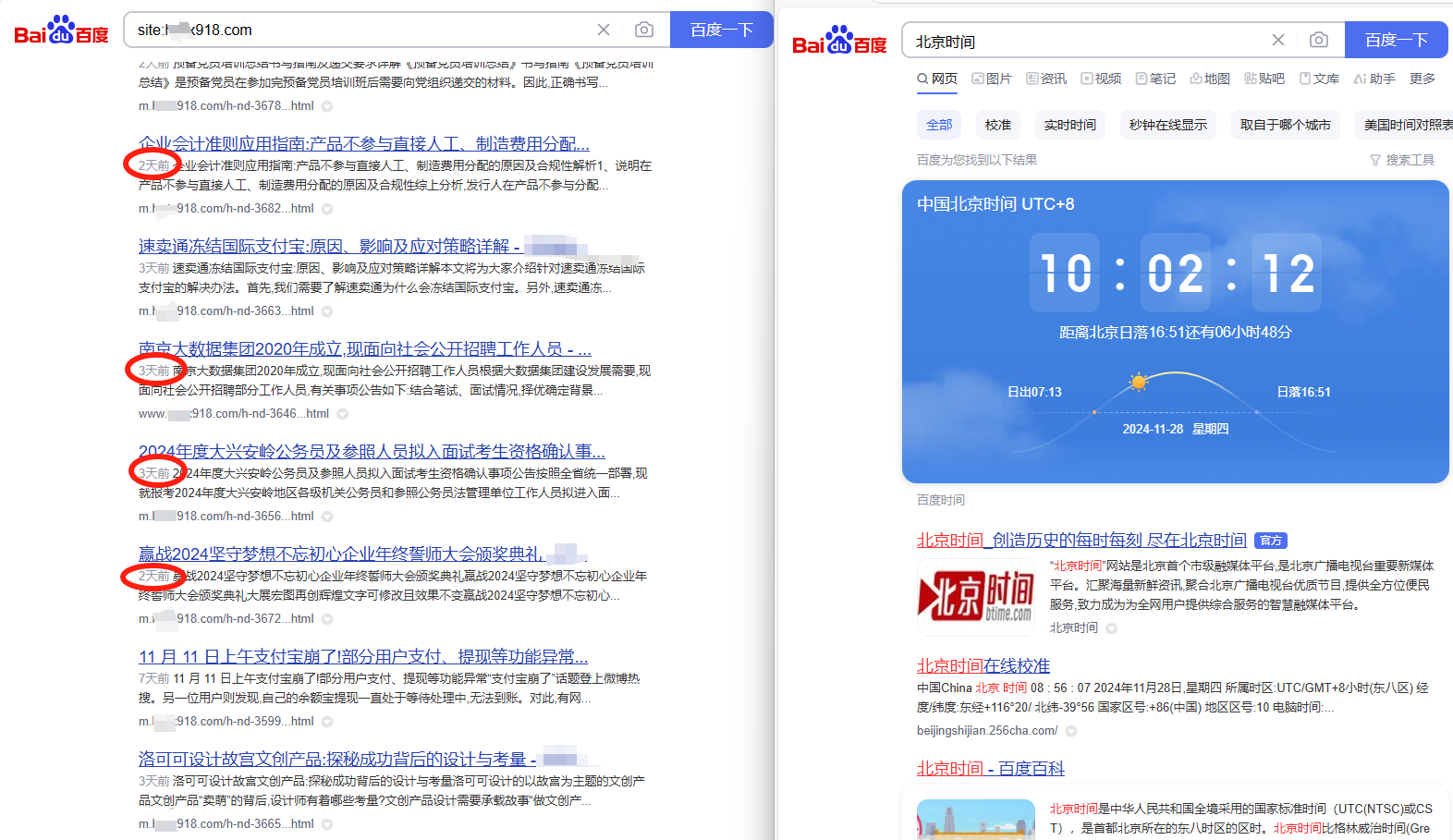This screenshot has width=1453, height=840.
Task: Open result 2024年度大兴安岭公务员
Action: (x=372, y=451)
